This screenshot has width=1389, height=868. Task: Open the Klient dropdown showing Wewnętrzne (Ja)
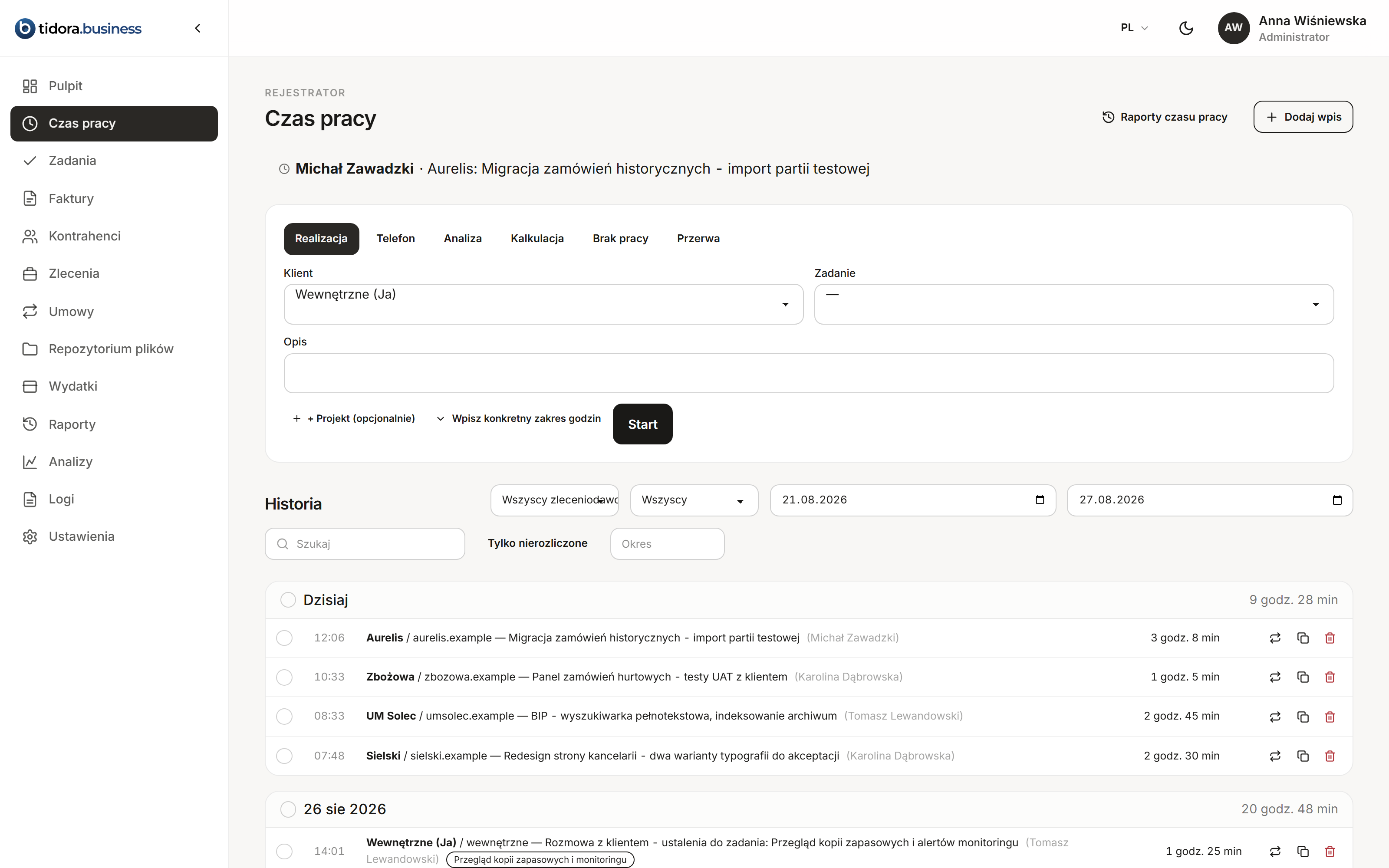point(543,304)
